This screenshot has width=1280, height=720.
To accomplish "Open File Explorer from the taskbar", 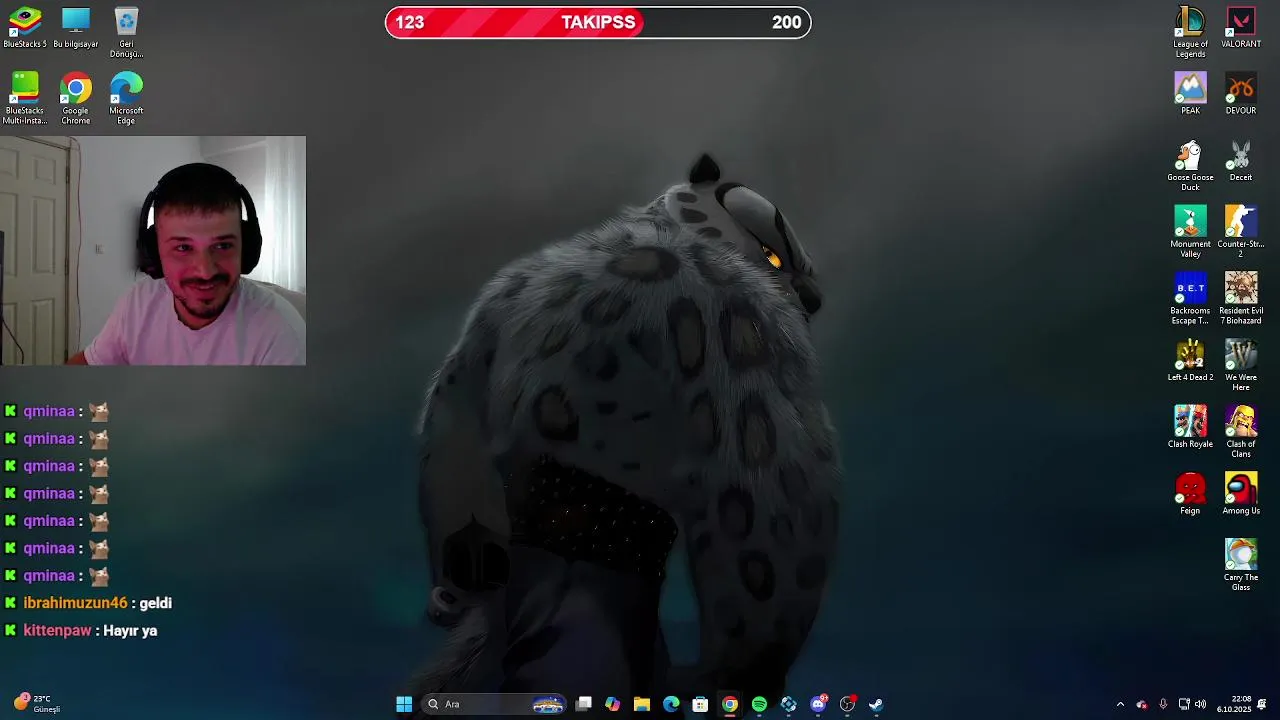I will click(642, 704).
